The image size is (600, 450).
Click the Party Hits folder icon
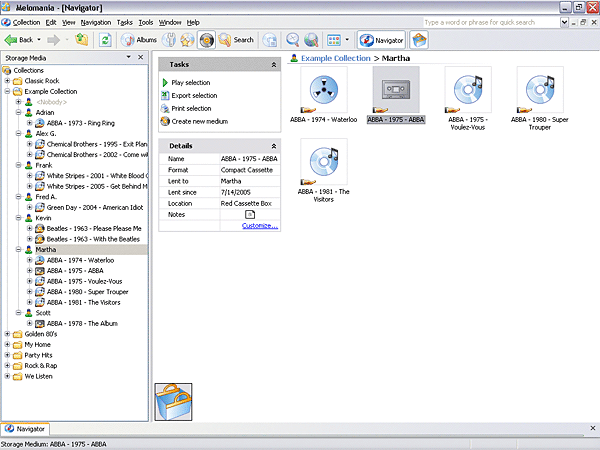18,355
